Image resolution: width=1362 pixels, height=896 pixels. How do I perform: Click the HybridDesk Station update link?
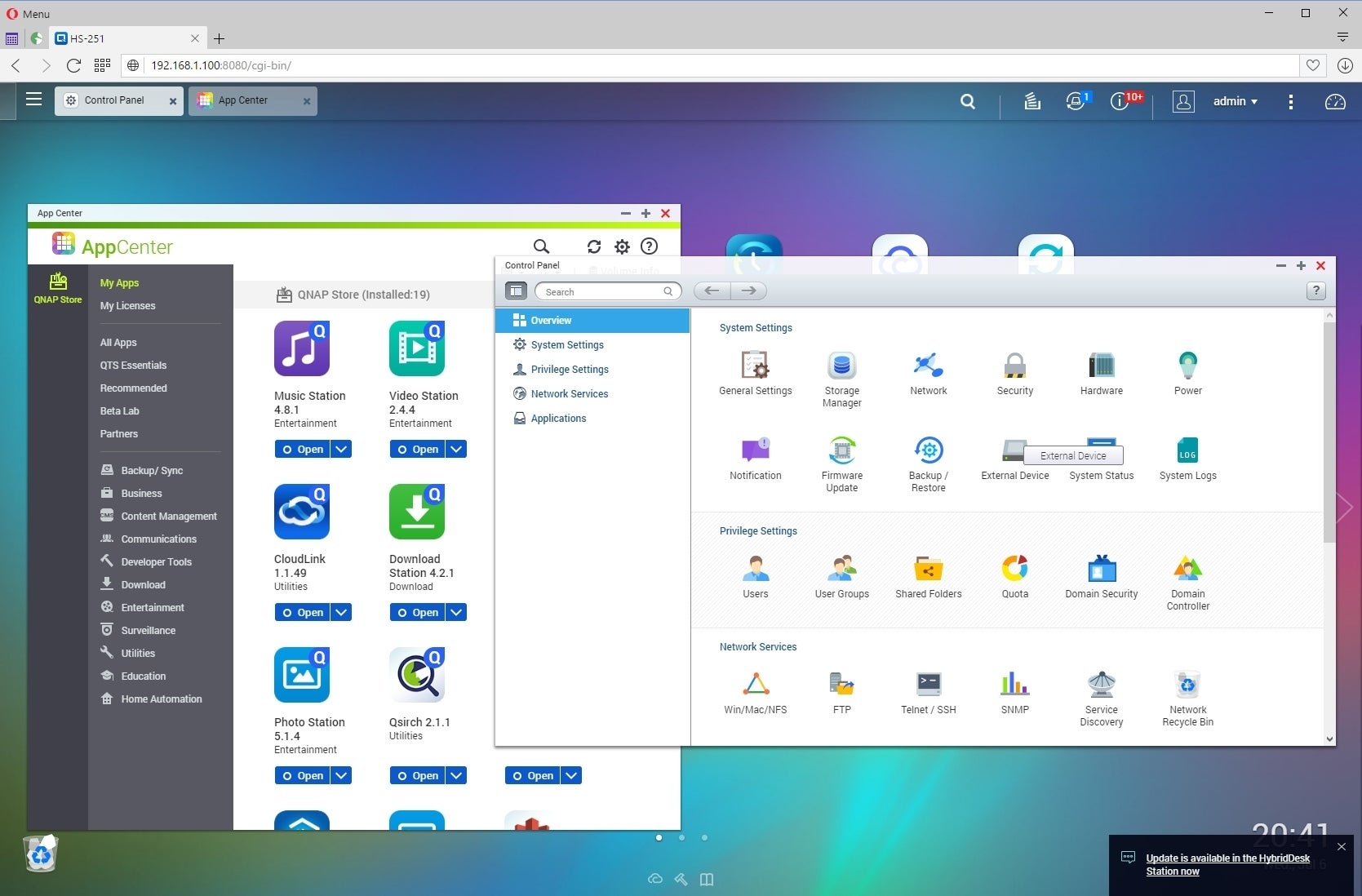coord(1227,864)
